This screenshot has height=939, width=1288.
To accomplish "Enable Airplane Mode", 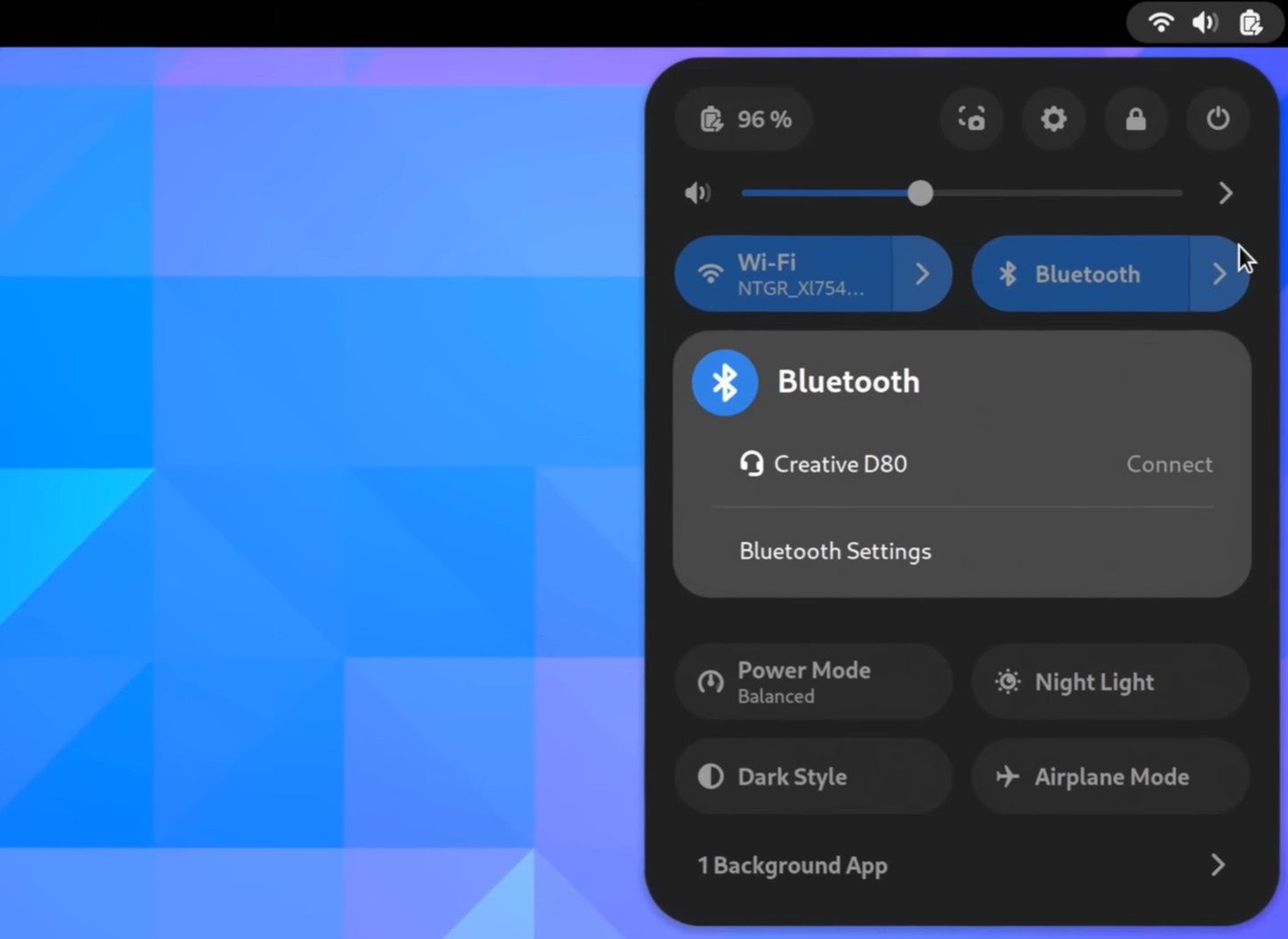I will point(1109,776).
